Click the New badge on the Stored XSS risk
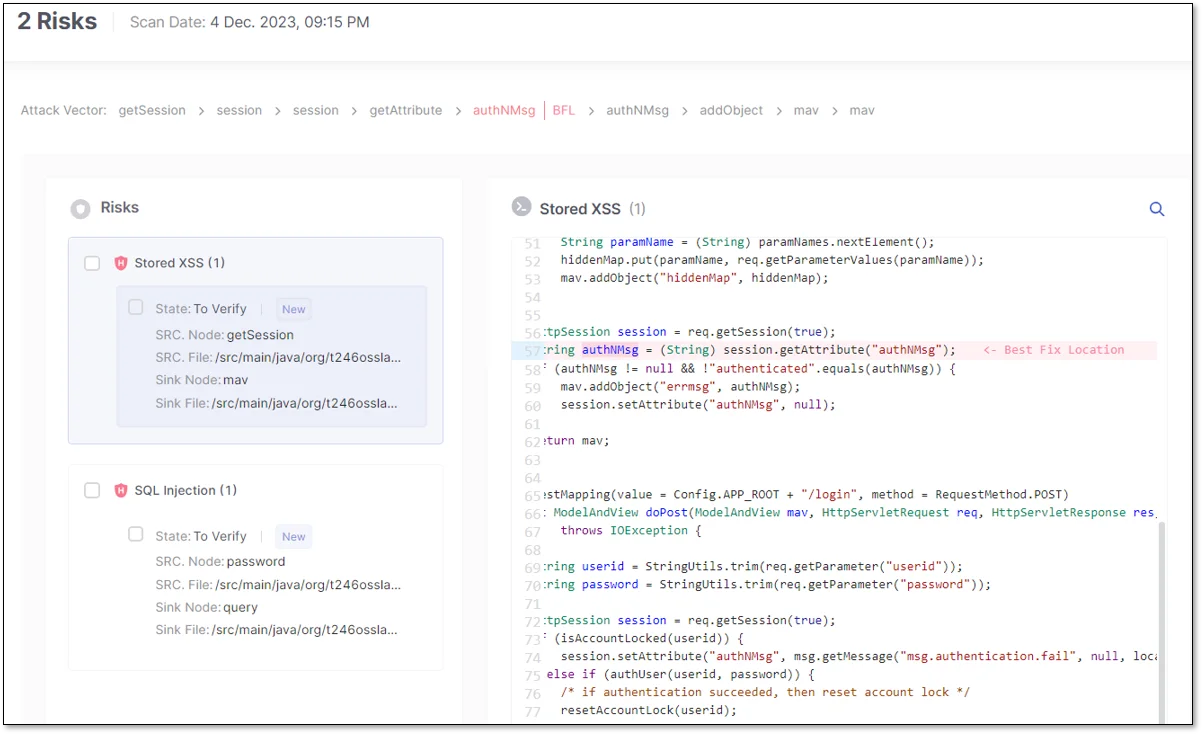 (293, 309)
